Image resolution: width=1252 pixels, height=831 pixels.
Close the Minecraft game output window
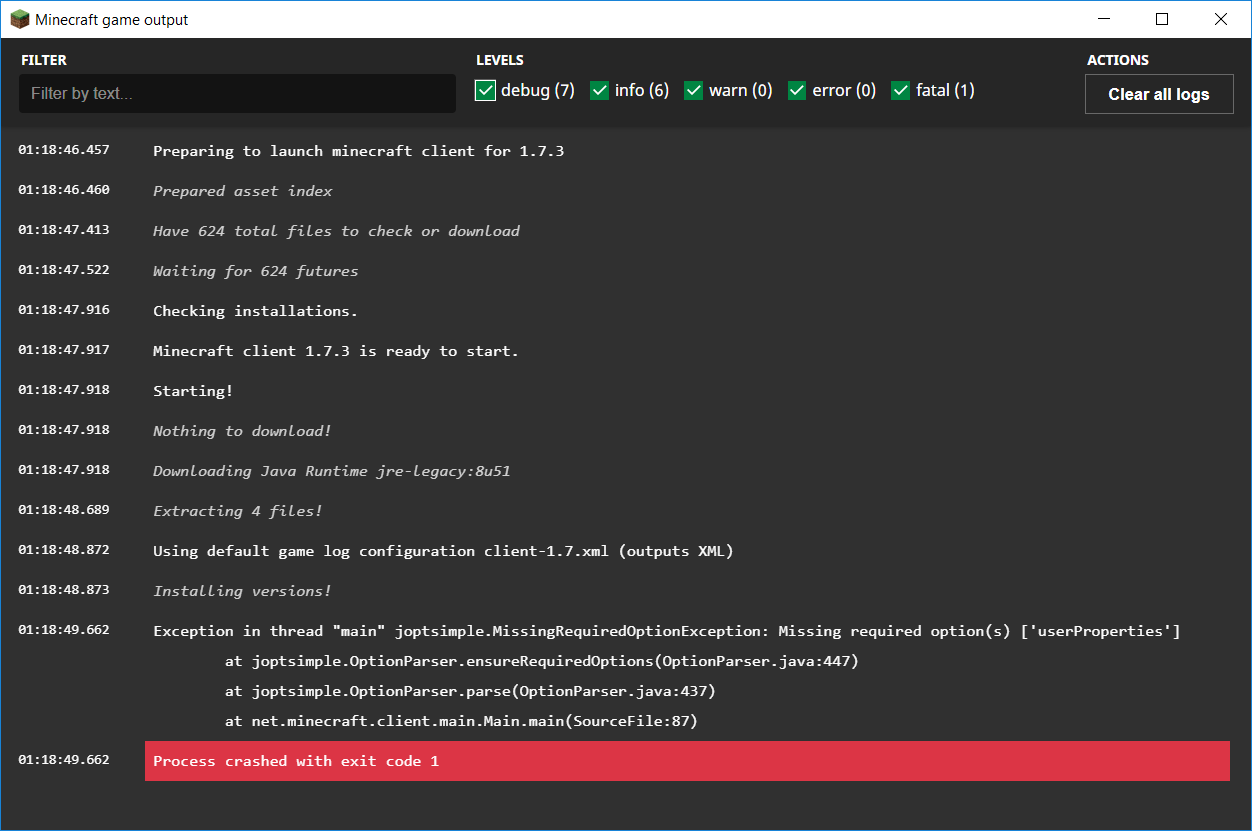pos(1221,19)
